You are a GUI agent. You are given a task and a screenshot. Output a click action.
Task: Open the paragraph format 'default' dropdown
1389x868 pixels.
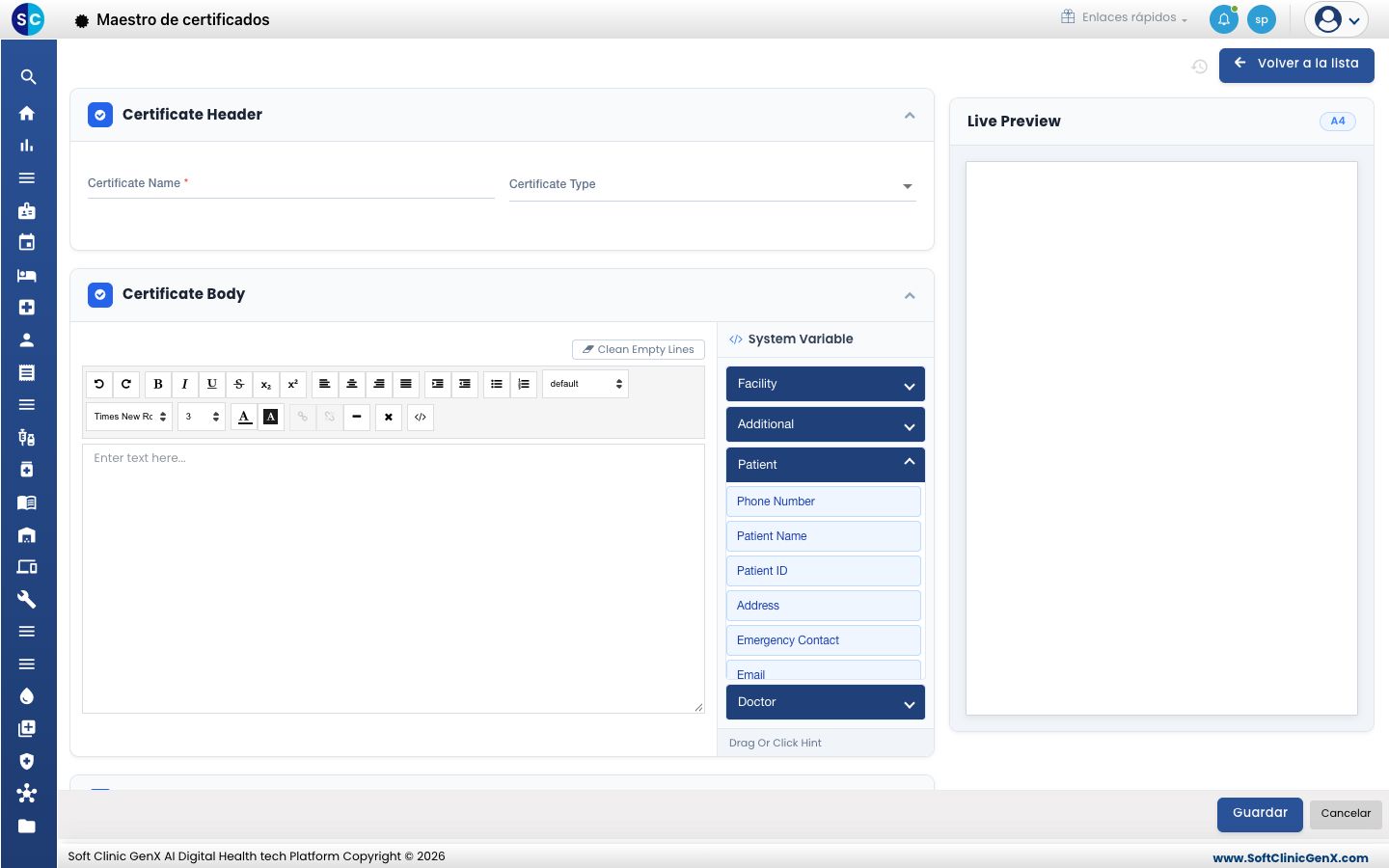(586, 384)
